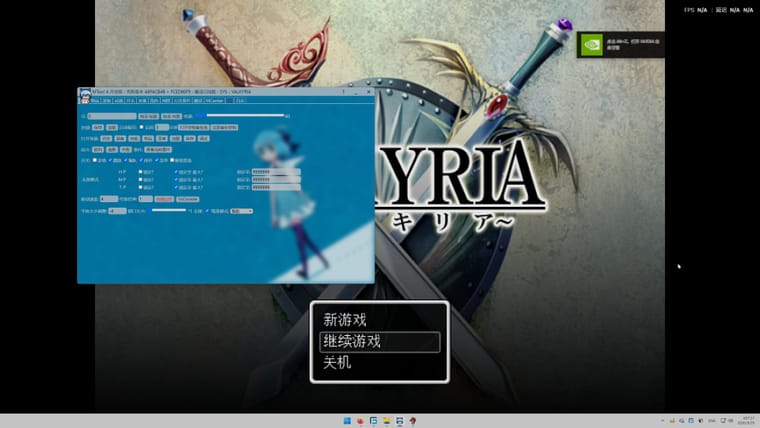Image resolution: width=760 pixels, height=428 pixels.
Task: Tick the TP 锁定 checkbox
Action: (141, 187)
